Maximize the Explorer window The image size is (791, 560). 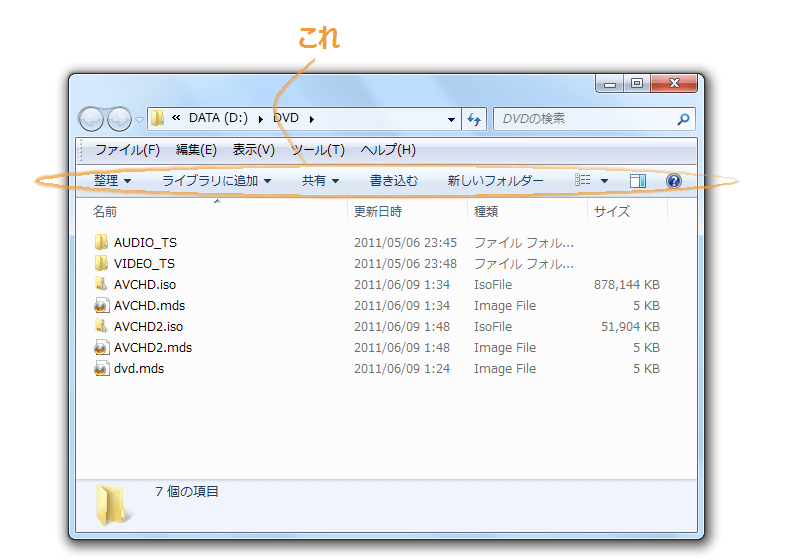coord(637,83)
